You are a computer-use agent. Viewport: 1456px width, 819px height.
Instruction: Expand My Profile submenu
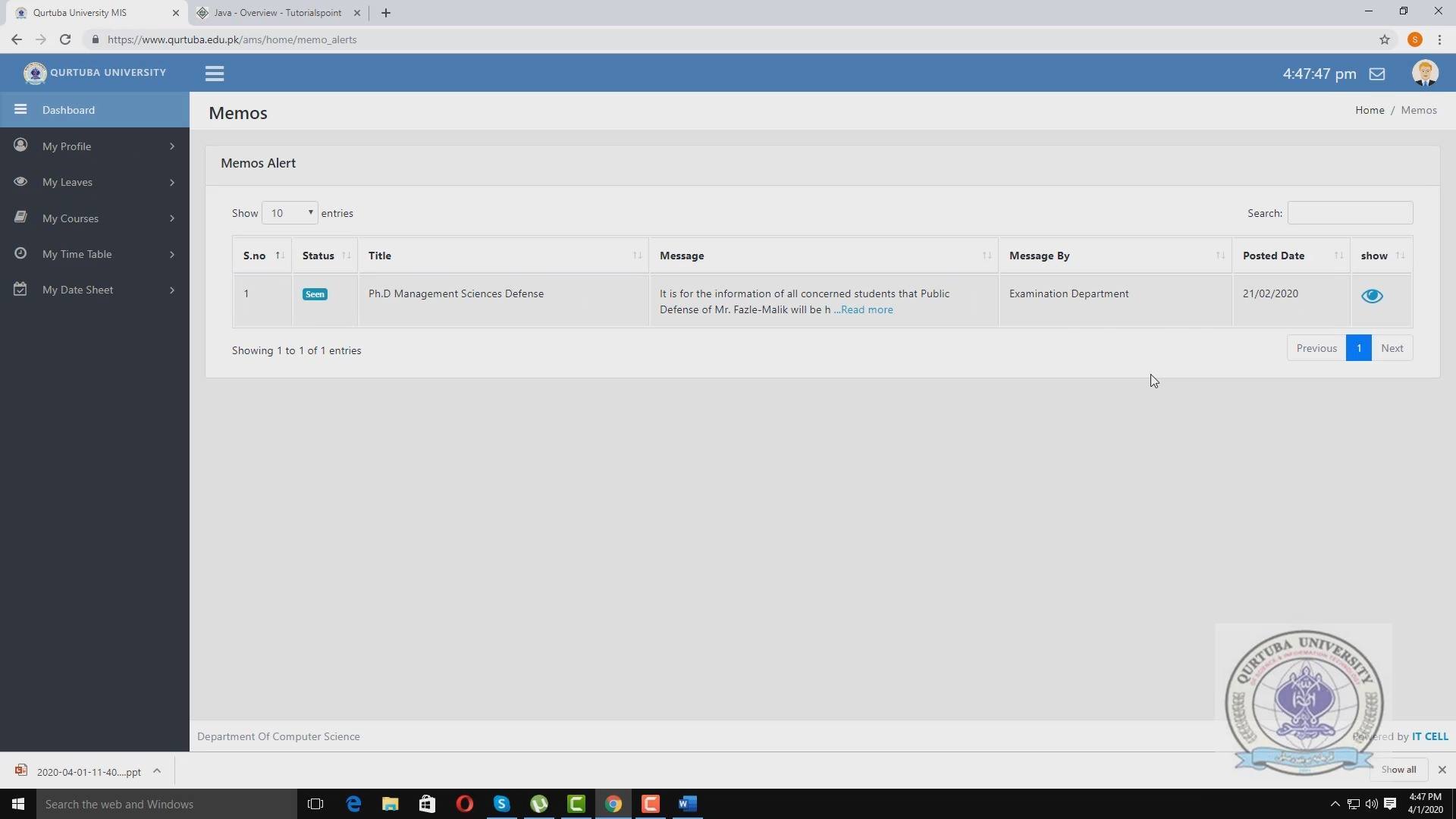click(x=172, y=146)
